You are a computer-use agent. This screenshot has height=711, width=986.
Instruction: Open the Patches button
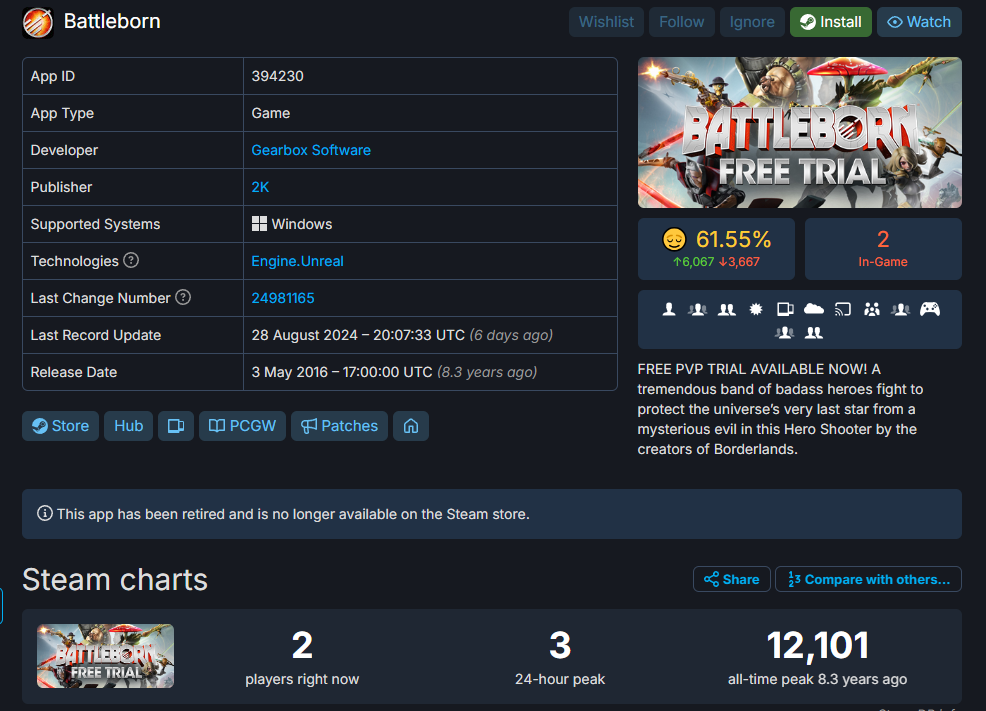coord(340,426)
